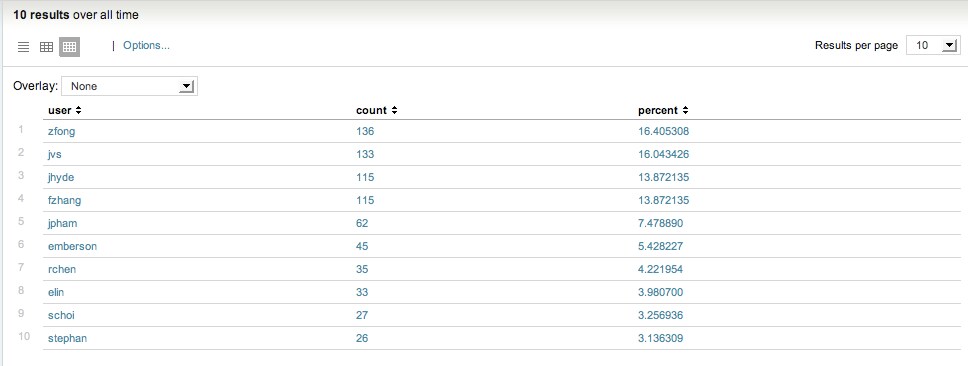The image size is (968, 366).
Task: Select the jvs user entry
Action: (54, 154)
